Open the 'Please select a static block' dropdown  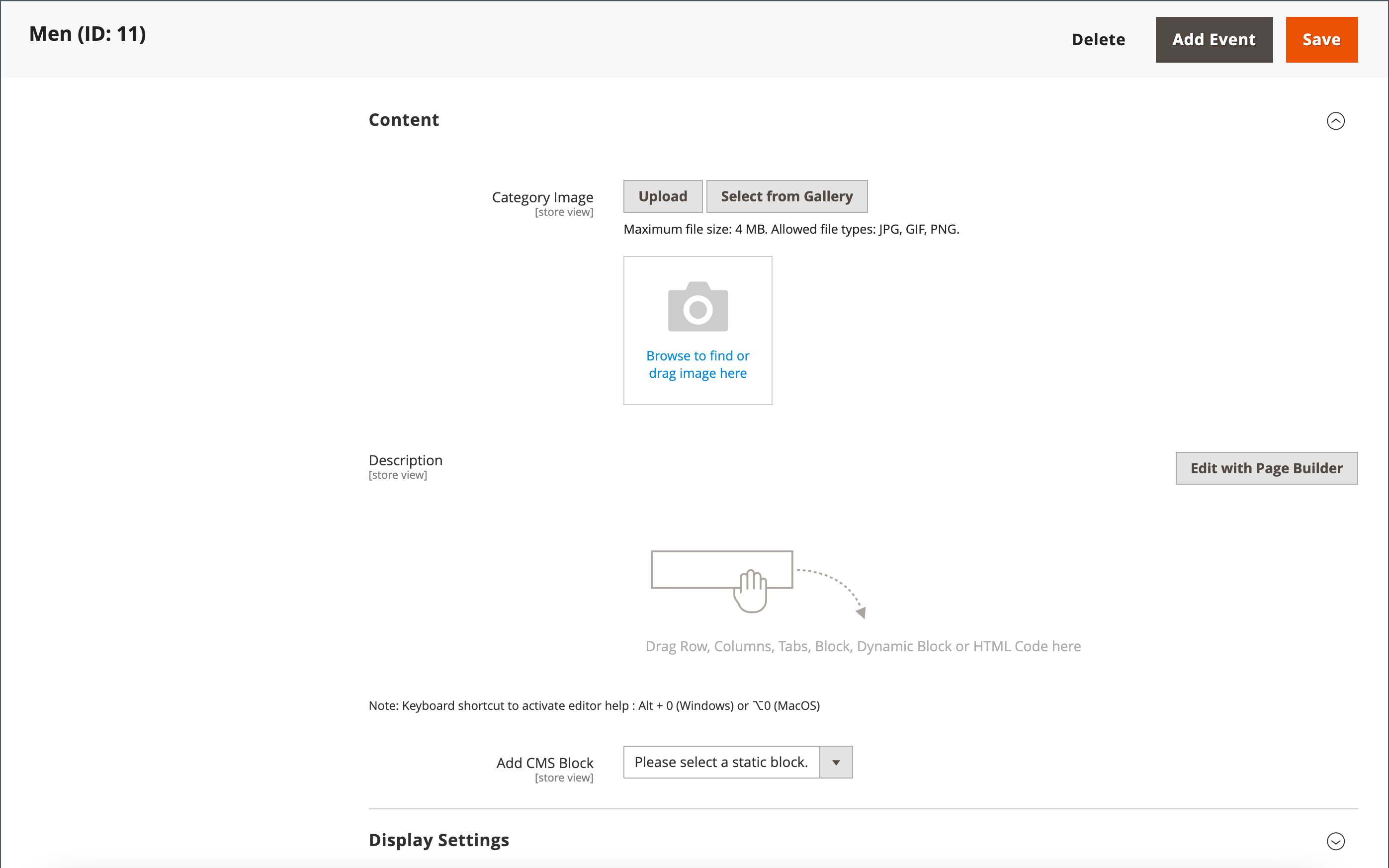(x=721, y=763)
